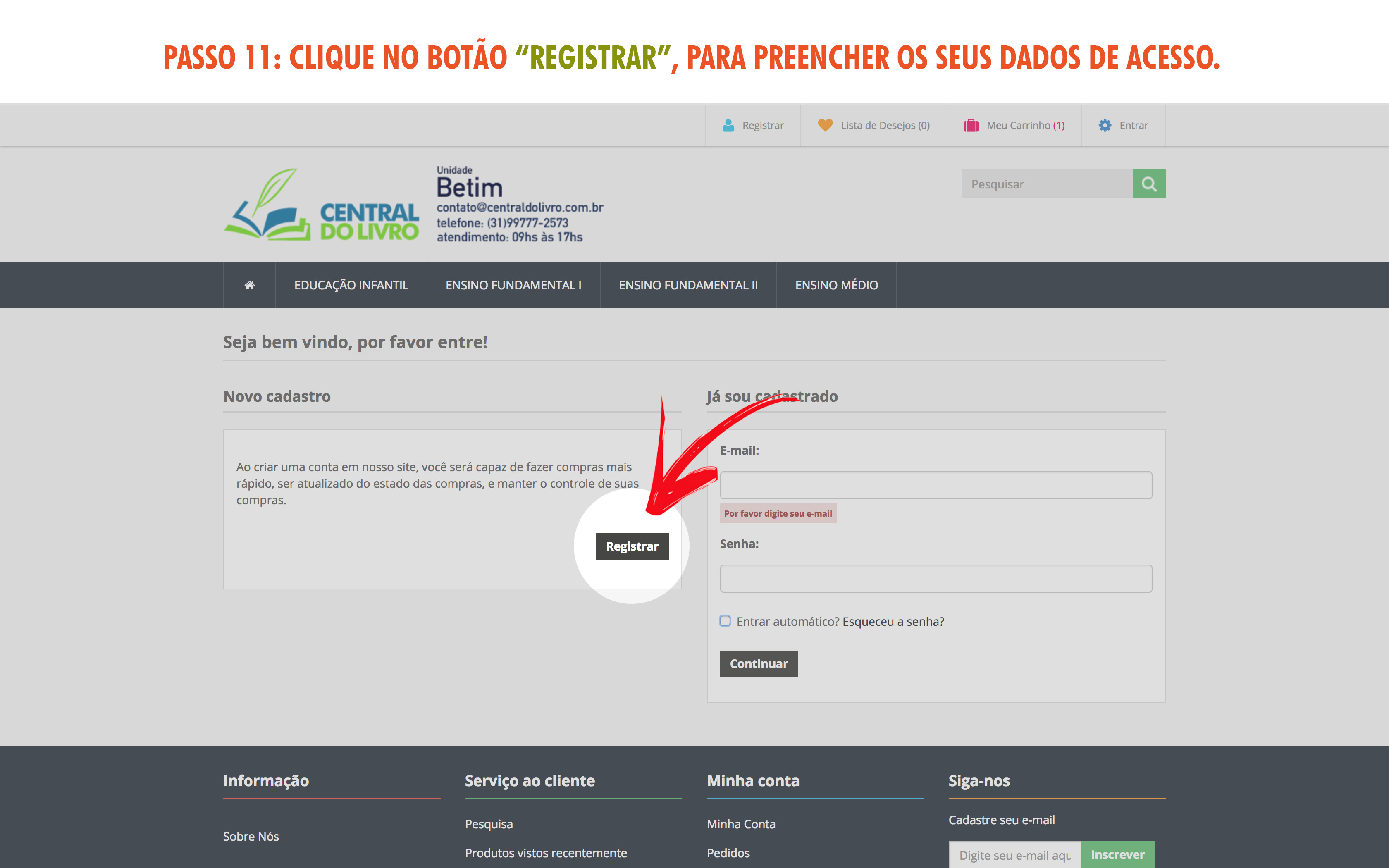Click the Pesquisar search box
1389x868 pixels.
[1046, 184]
